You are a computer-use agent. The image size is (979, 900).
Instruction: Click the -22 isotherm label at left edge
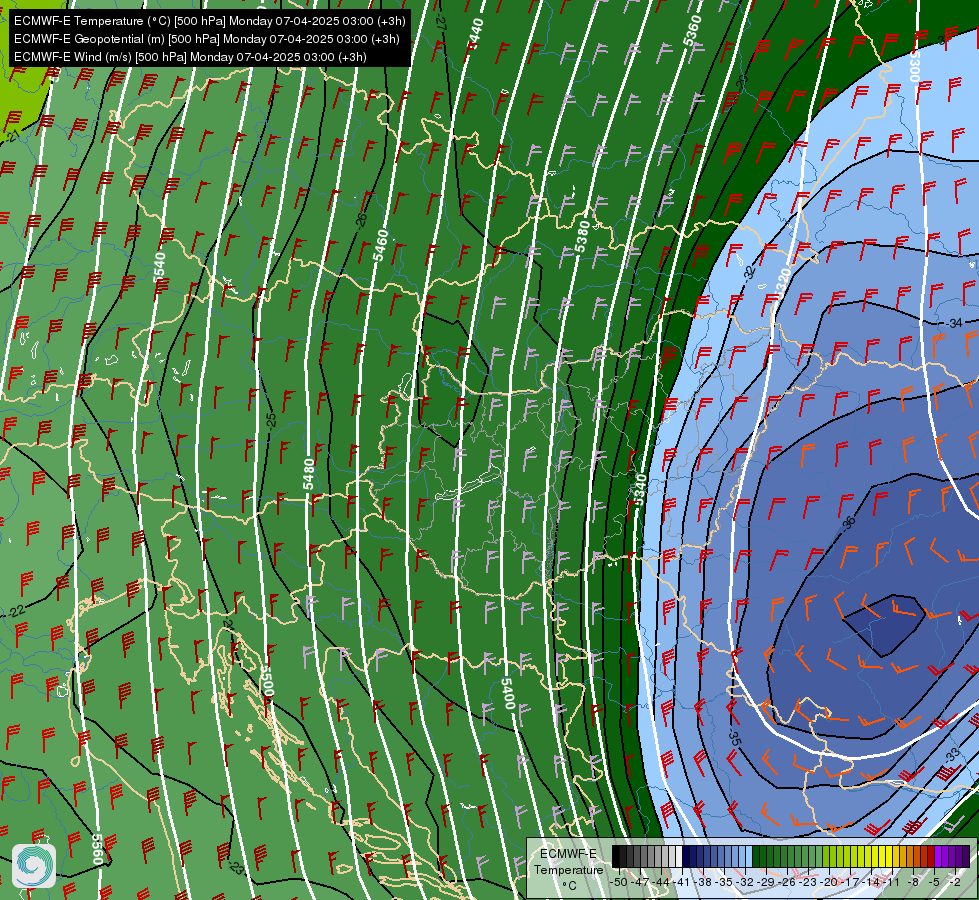[16, 610]
